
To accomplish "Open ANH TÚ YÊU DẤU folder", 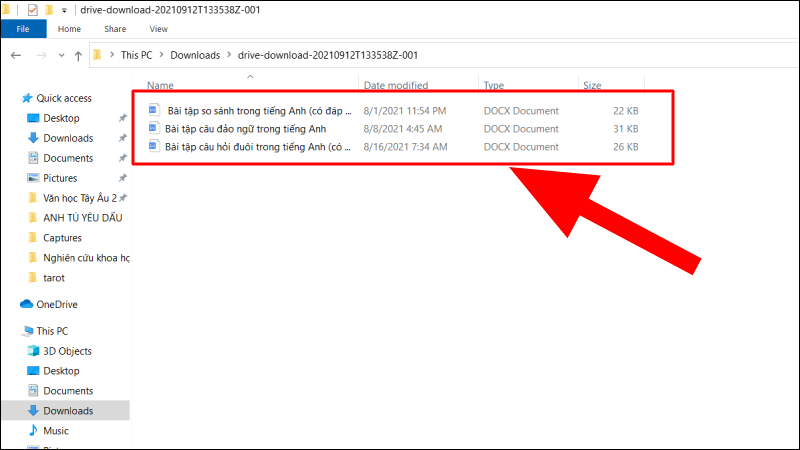I will click(x=83, y=217).
